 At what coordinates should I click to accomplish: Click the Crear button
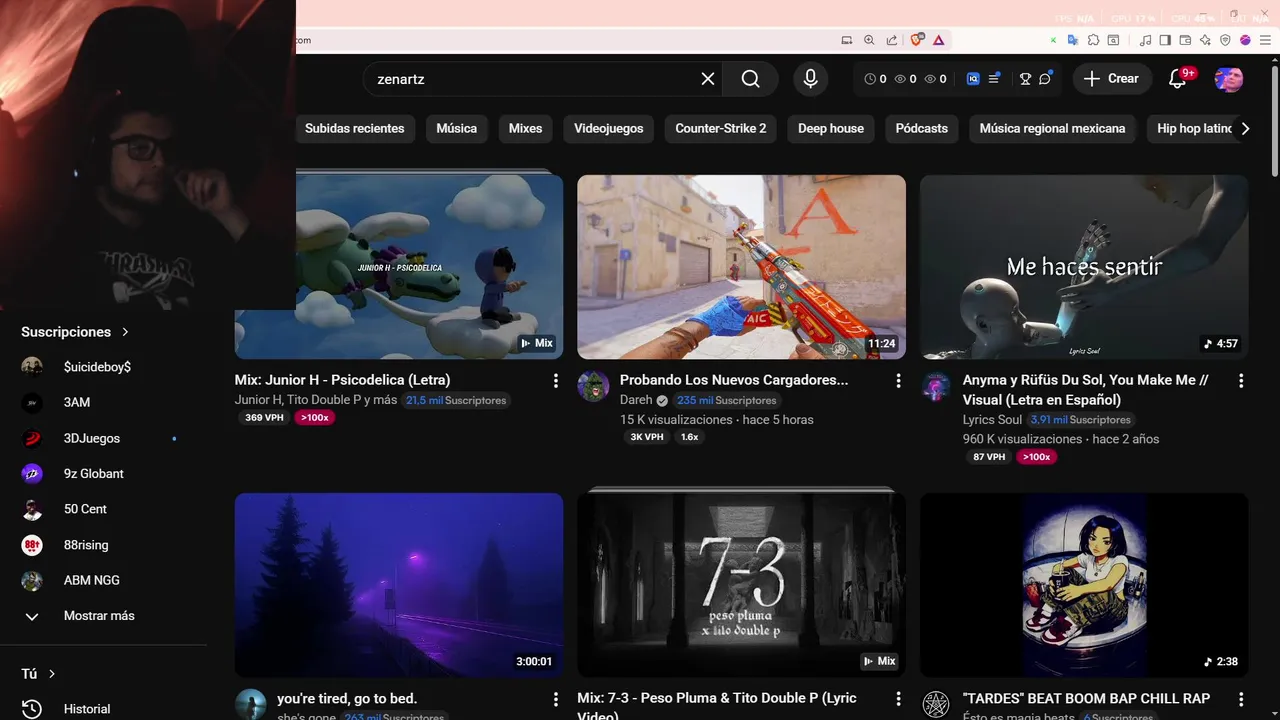tap(1111, 79)
